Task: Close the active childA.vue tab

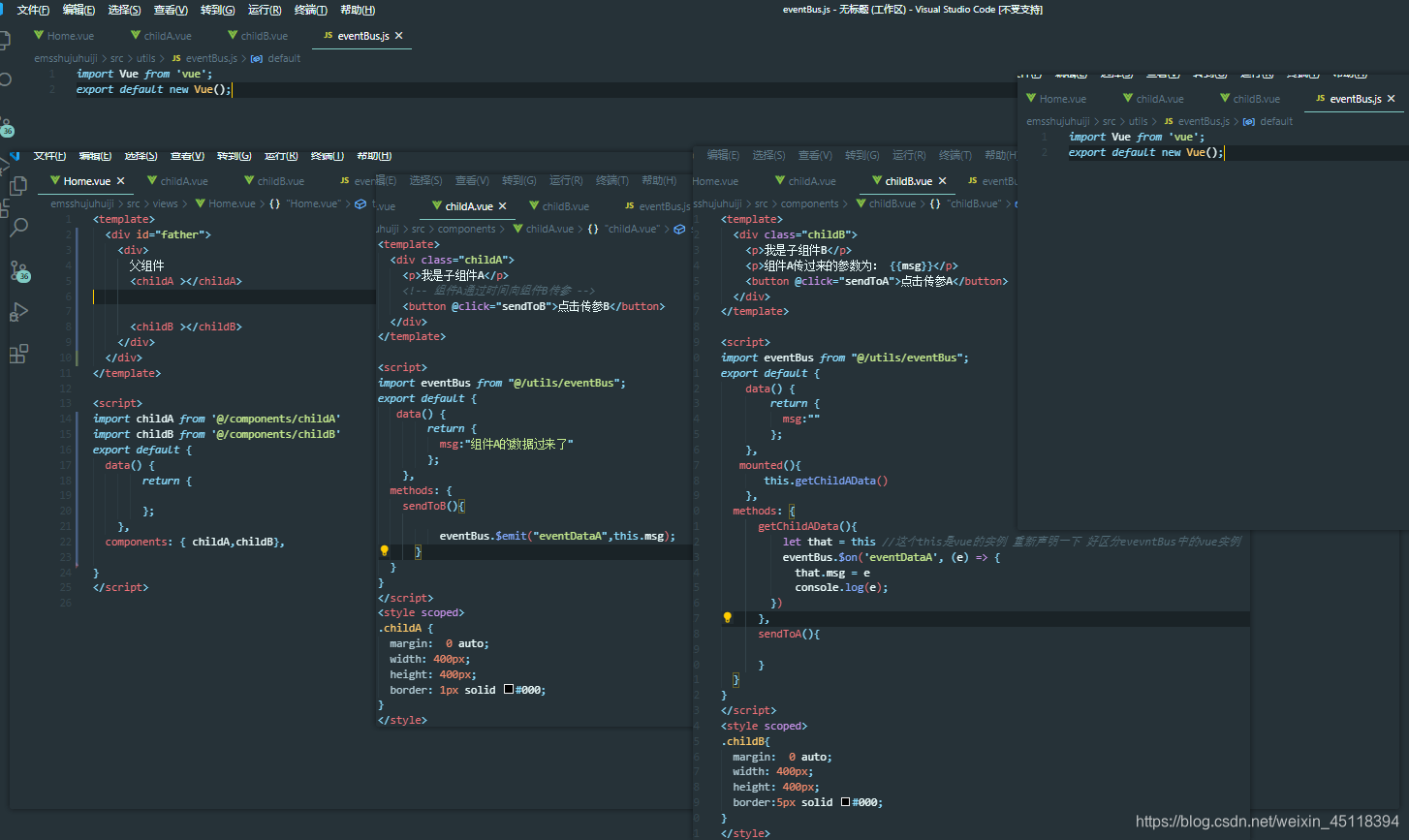Action: [x=503, y=206]
